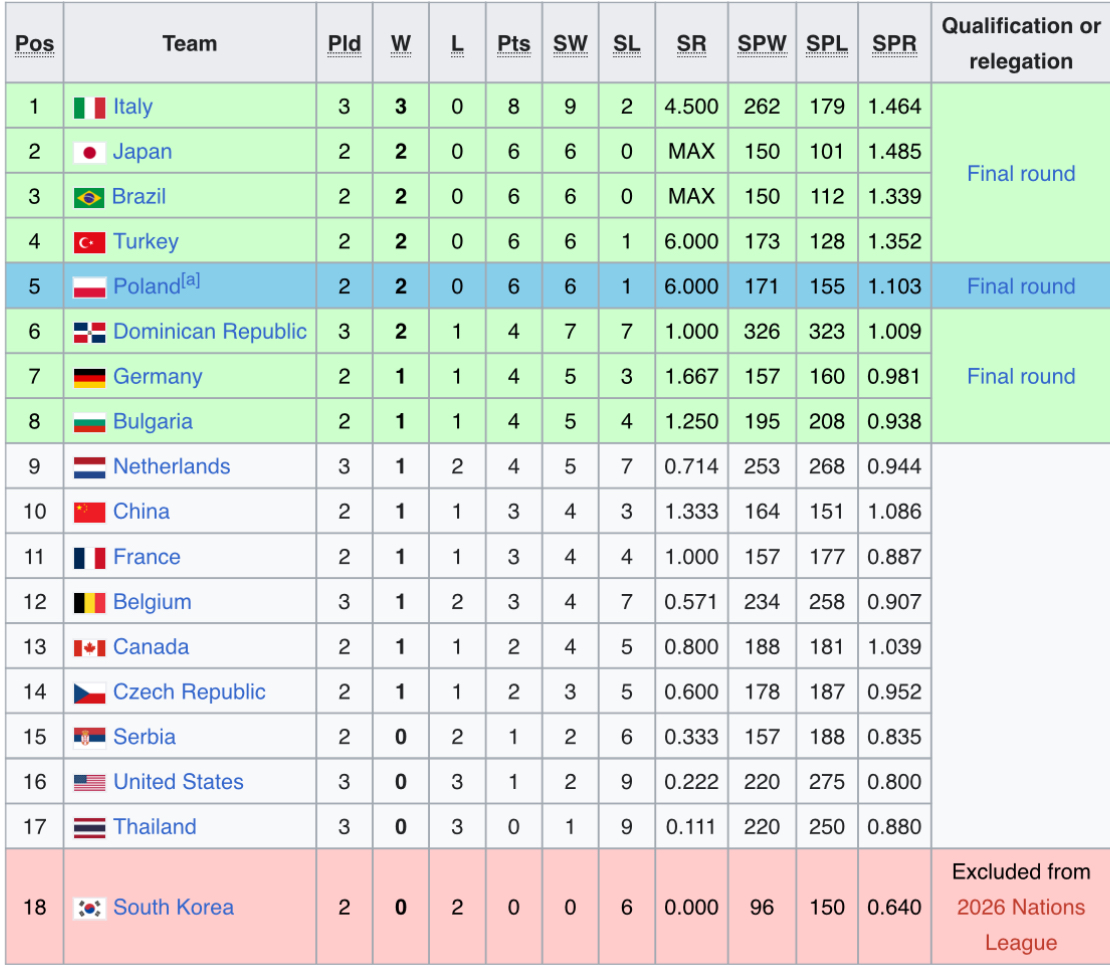Click the Japan flag icon
The image size is (1110, 970).
click(x=89, y=153)
